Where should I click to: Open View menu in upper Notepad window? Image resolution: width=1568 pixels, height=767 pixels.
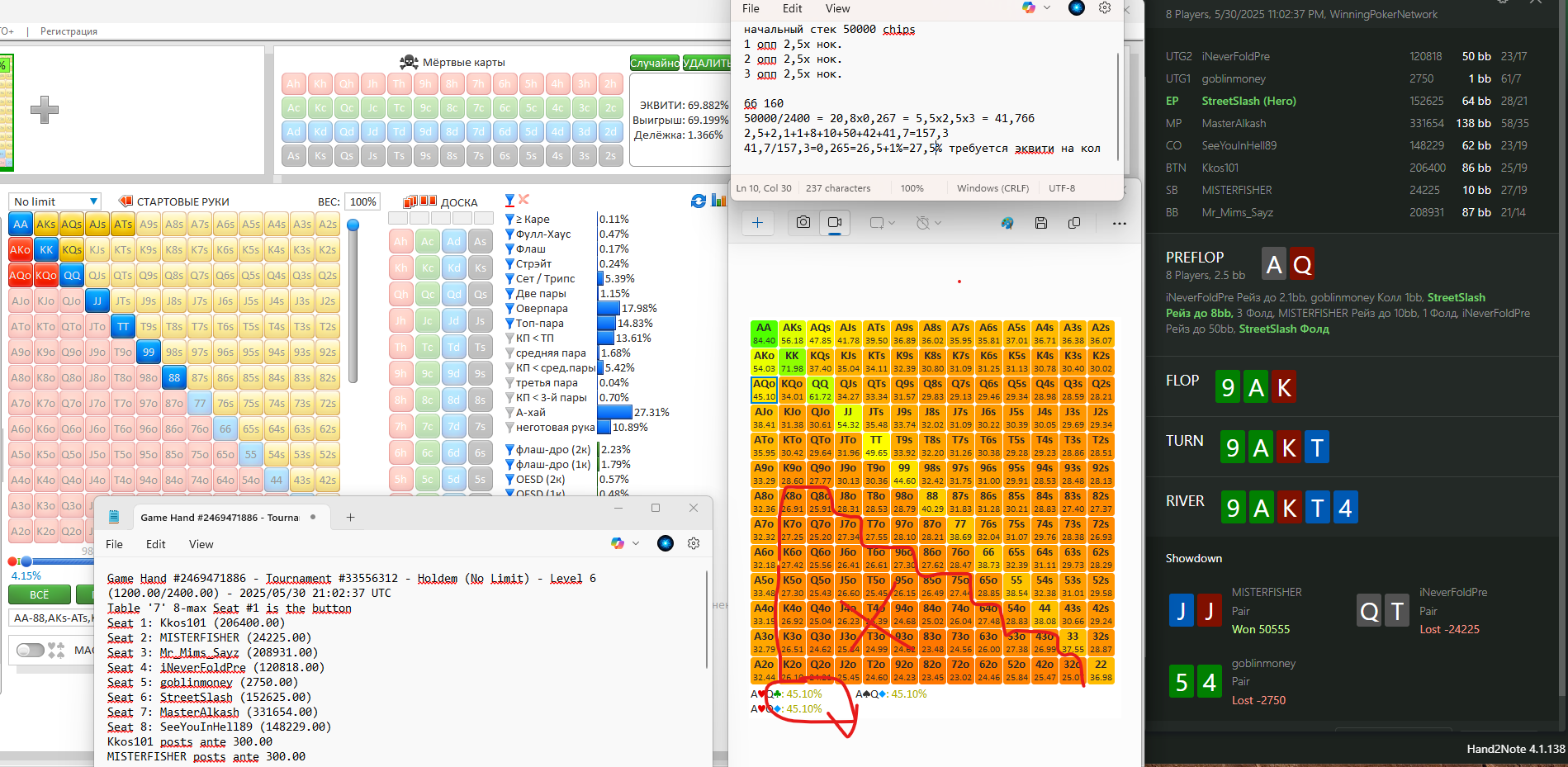click(x=837, y=8)
